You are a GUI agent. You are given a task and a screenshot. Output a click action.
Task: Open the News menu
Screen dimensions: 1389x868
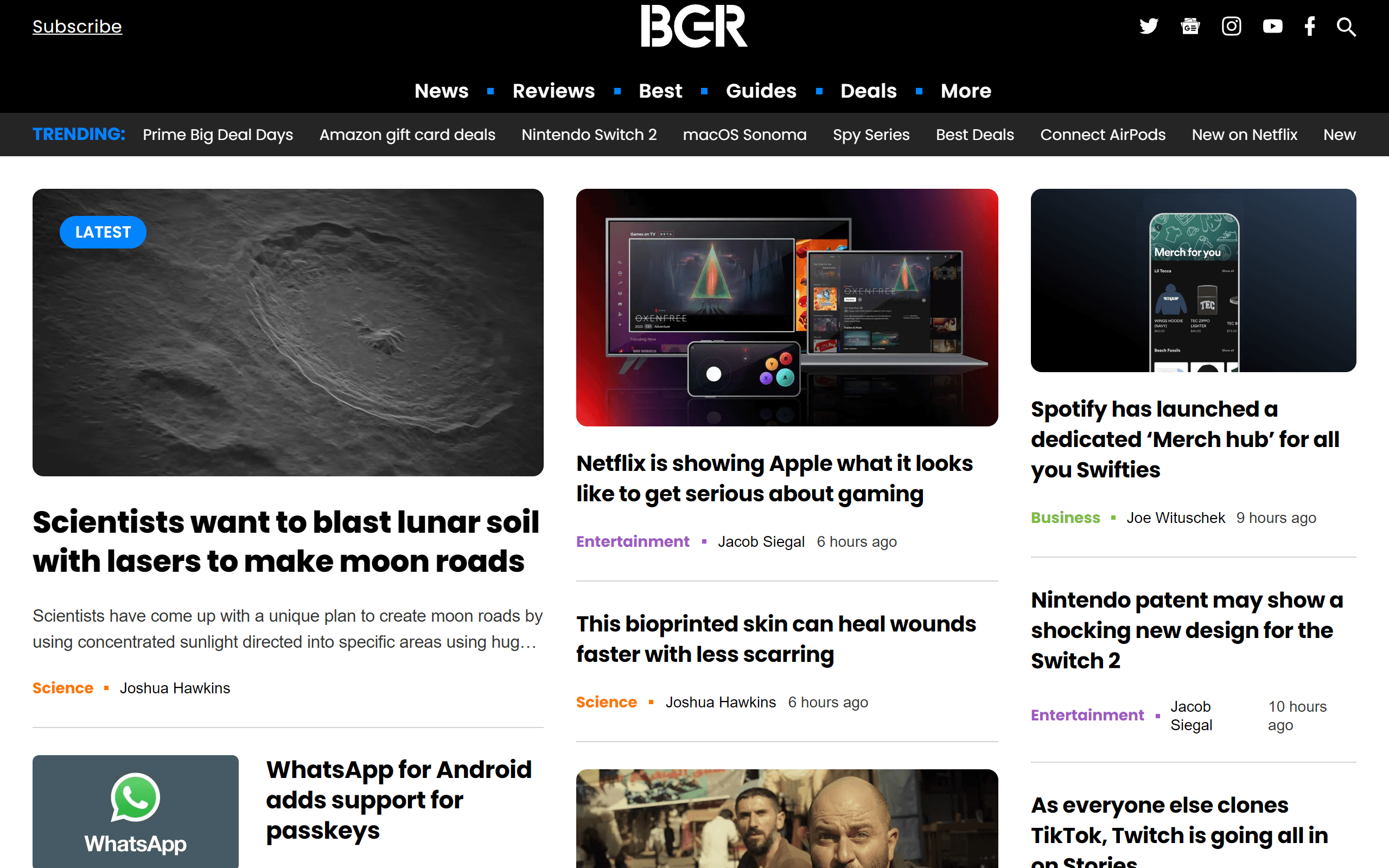coord(441,91)
